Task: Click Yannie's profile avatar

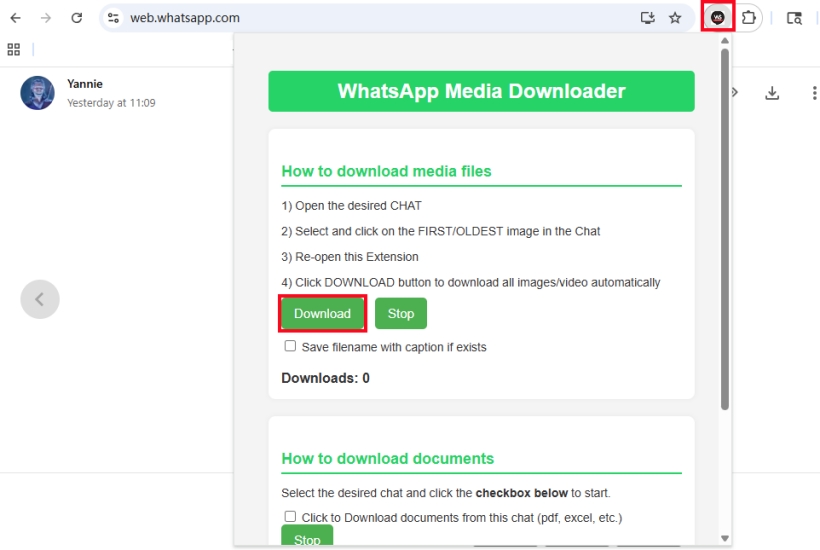Action: coord(38,93)
